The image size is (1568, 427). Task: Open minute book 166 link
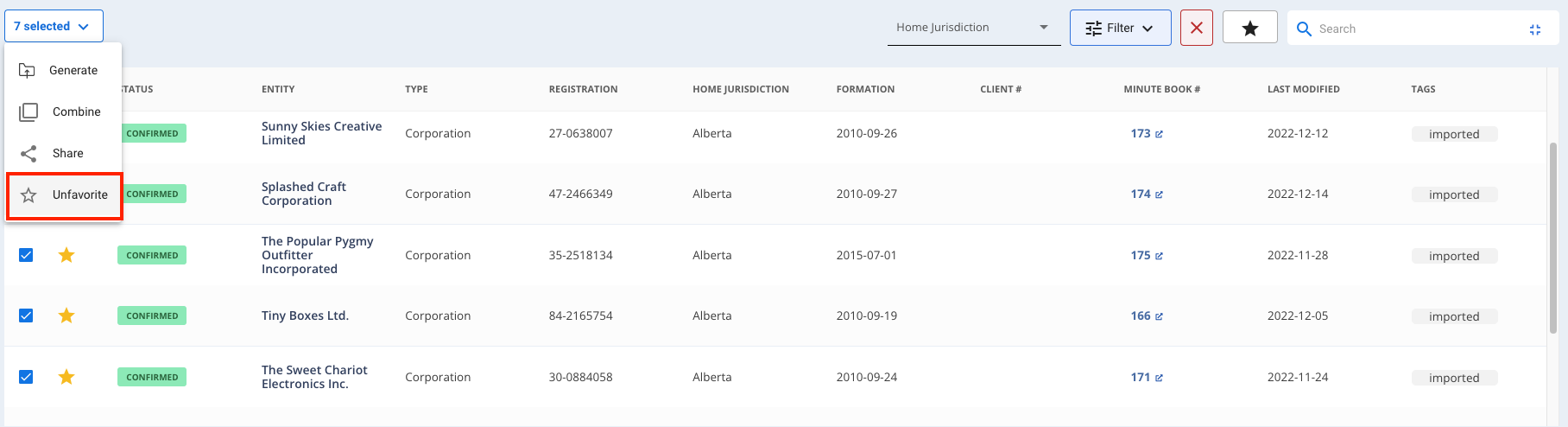click(x=1147, y=316)
